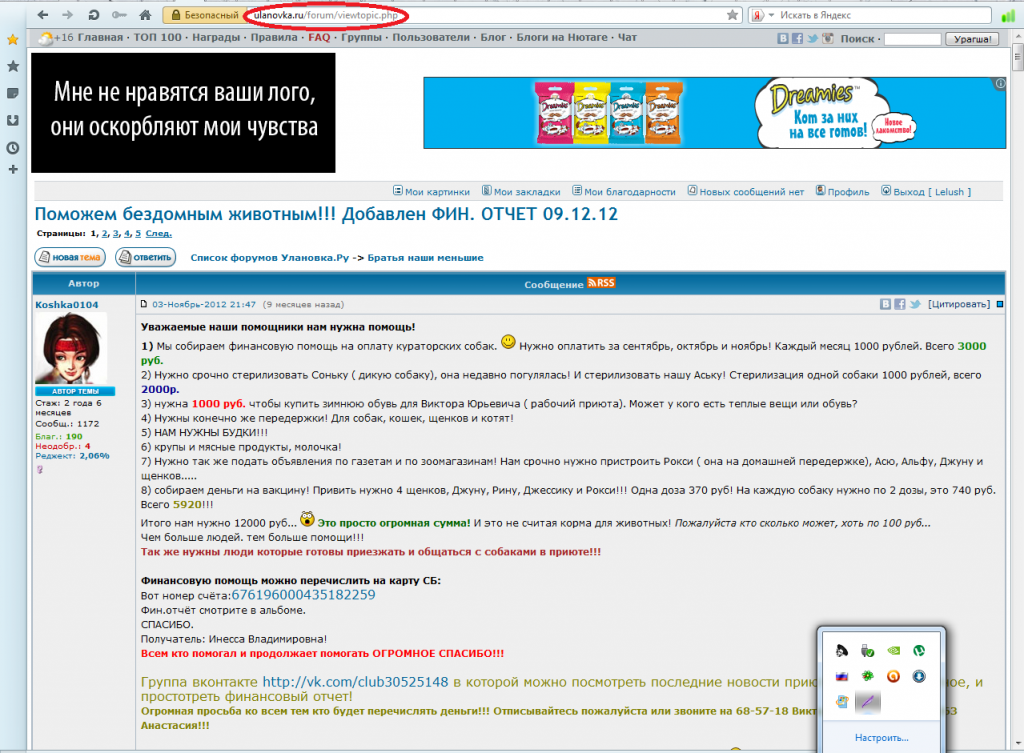Image resolution: width=1024 pixels, height=753 pixels.
Task: Open Правила in the forum menu
Action: point(274,37)
